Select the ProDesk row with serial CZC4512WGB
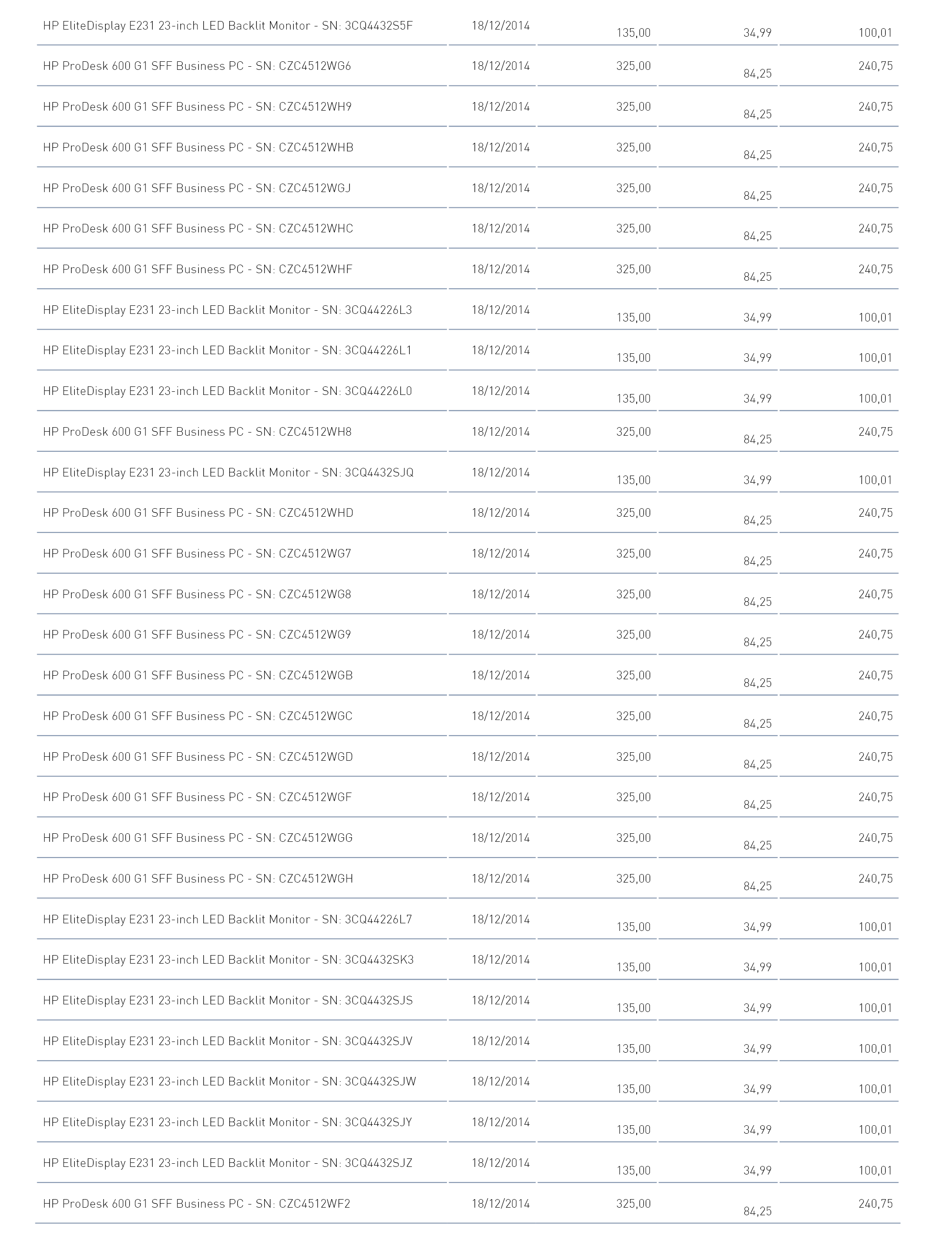The width and height of the screenshot is (952, 1243). click(x=468, y=676)
